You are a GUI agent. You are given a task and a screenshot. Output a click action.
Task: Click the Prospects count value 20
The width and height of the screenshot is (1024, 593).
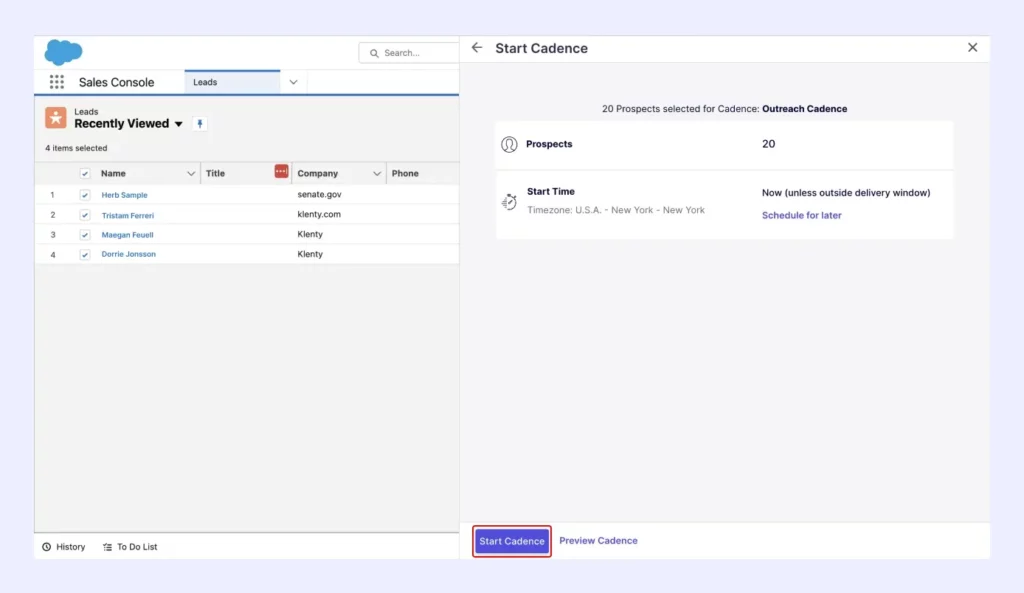coord(768,144)
